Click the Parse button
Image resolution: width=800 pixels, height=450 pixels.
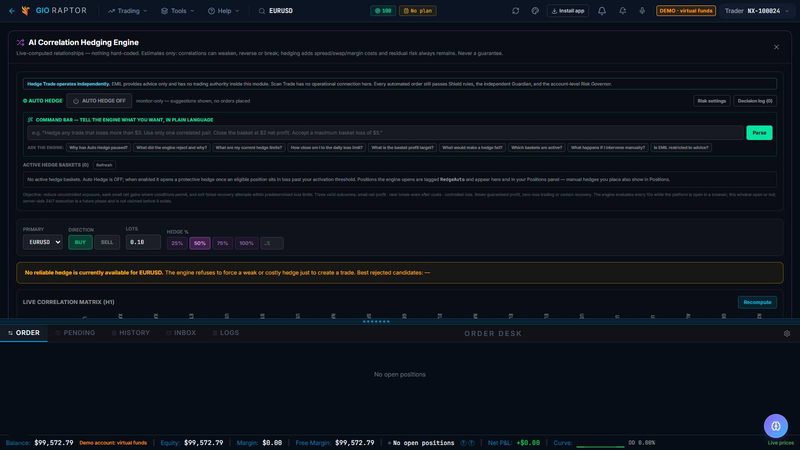(x=759, y=133)
